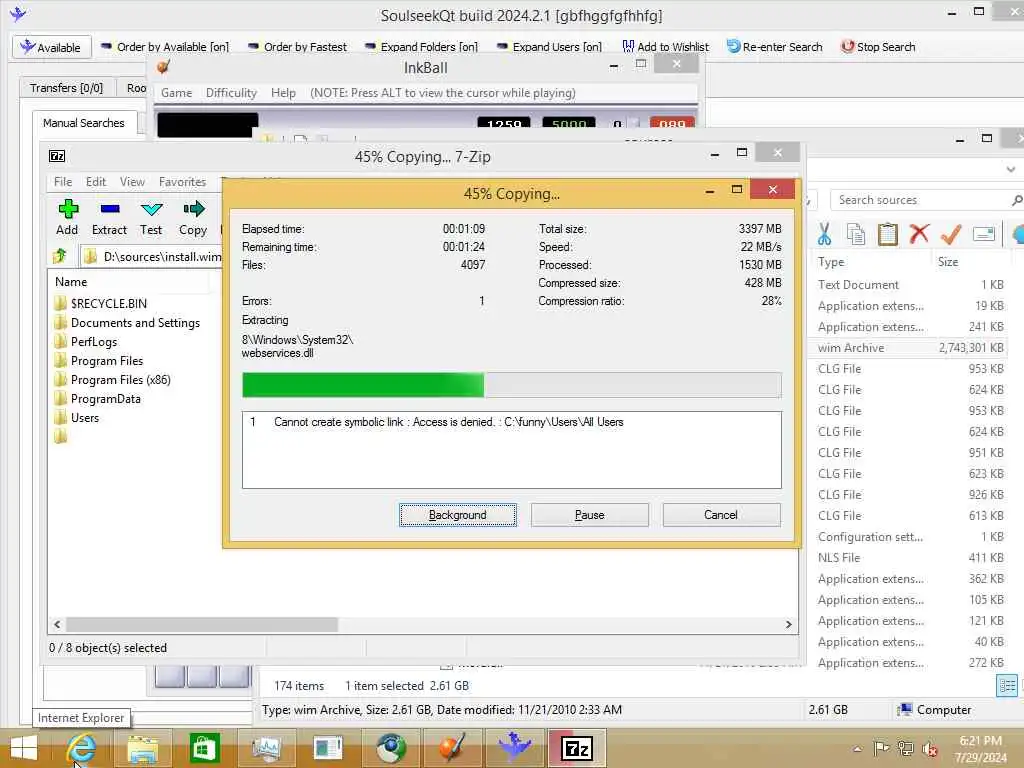Click the muted volume tray icon
The width and height of the screenshot is (1024, 768).
929,749
